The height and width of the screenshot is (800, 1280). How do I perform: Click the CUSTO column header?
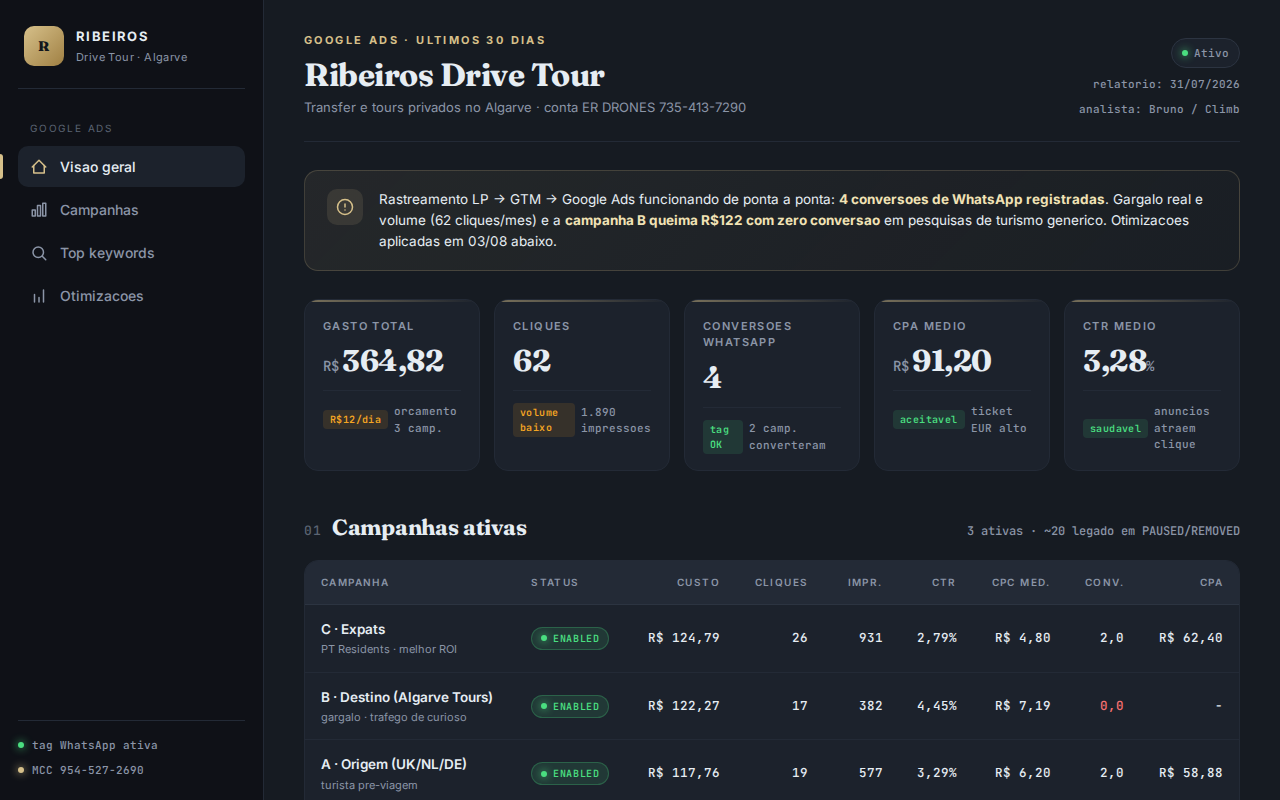point(698,583)
